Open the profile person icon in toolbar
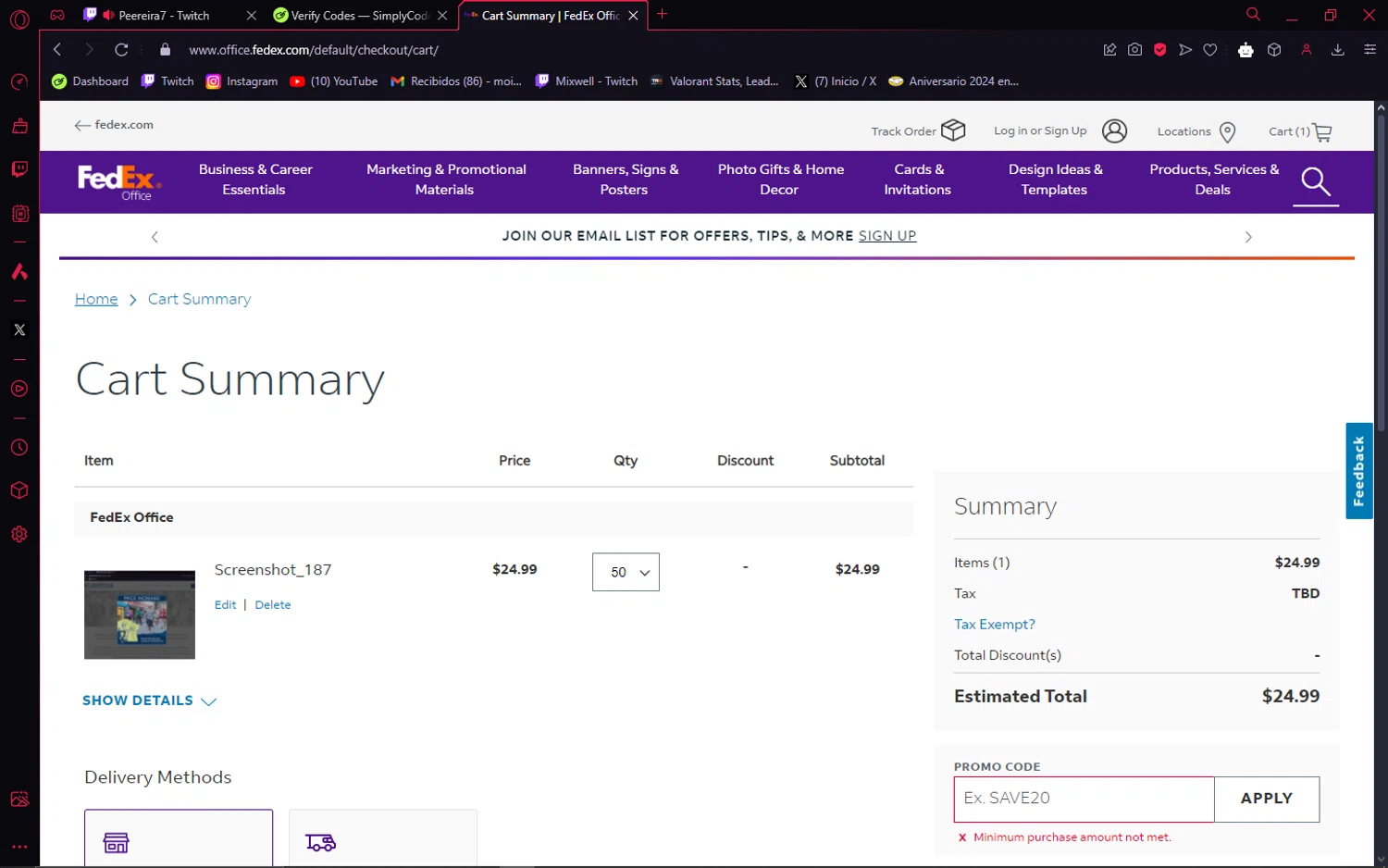Screen dimensions: 1388x868 [x=1307, y=50]
